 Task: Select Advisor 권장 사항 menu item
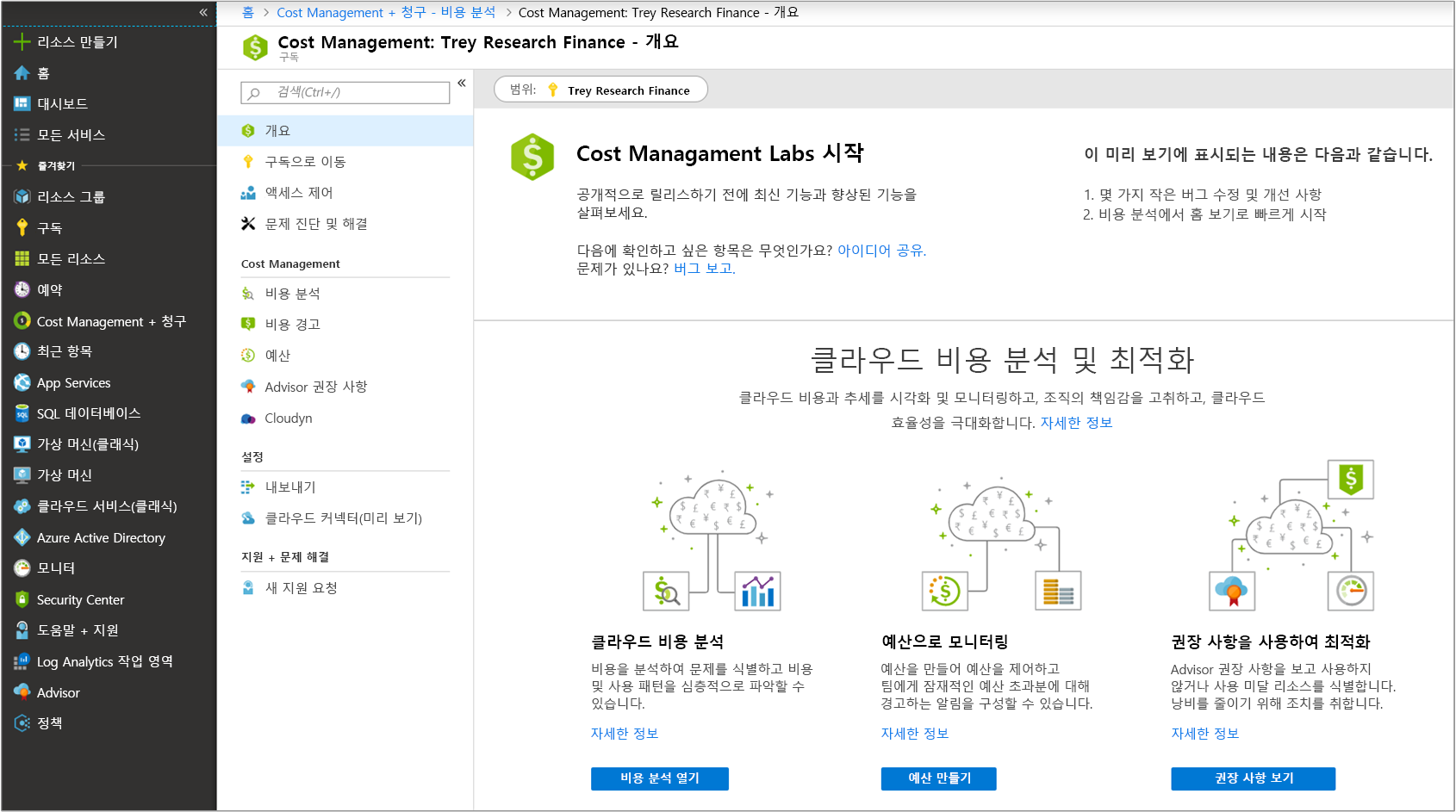click(345, 387)
